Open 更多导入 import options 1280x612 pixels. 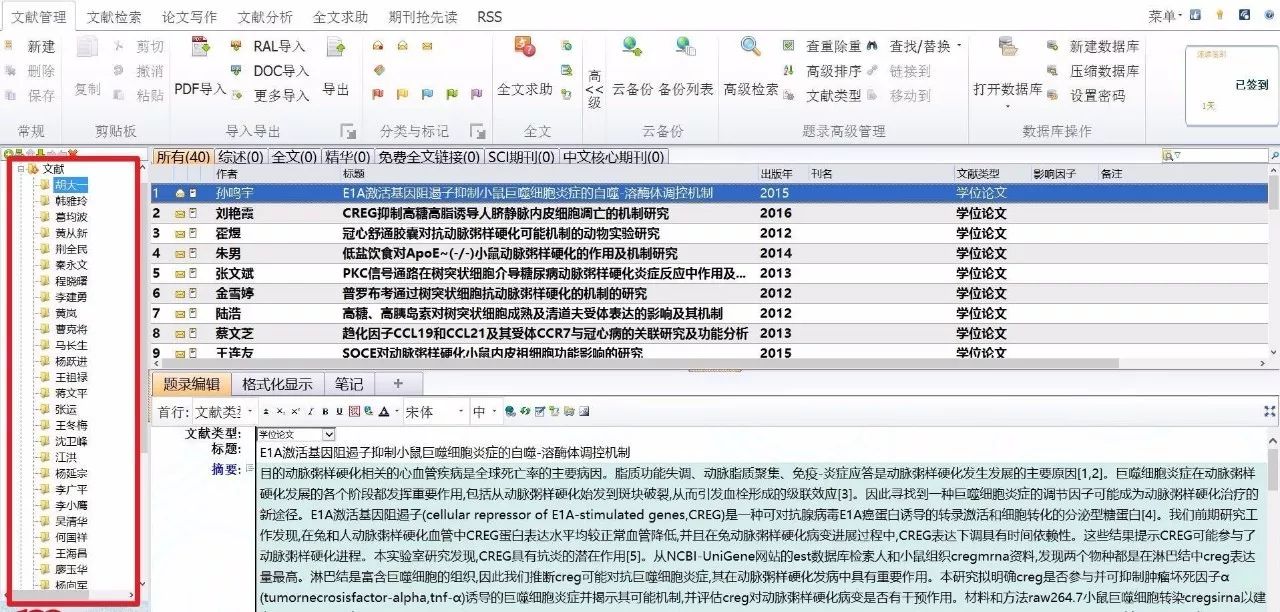tap(268, 95)
